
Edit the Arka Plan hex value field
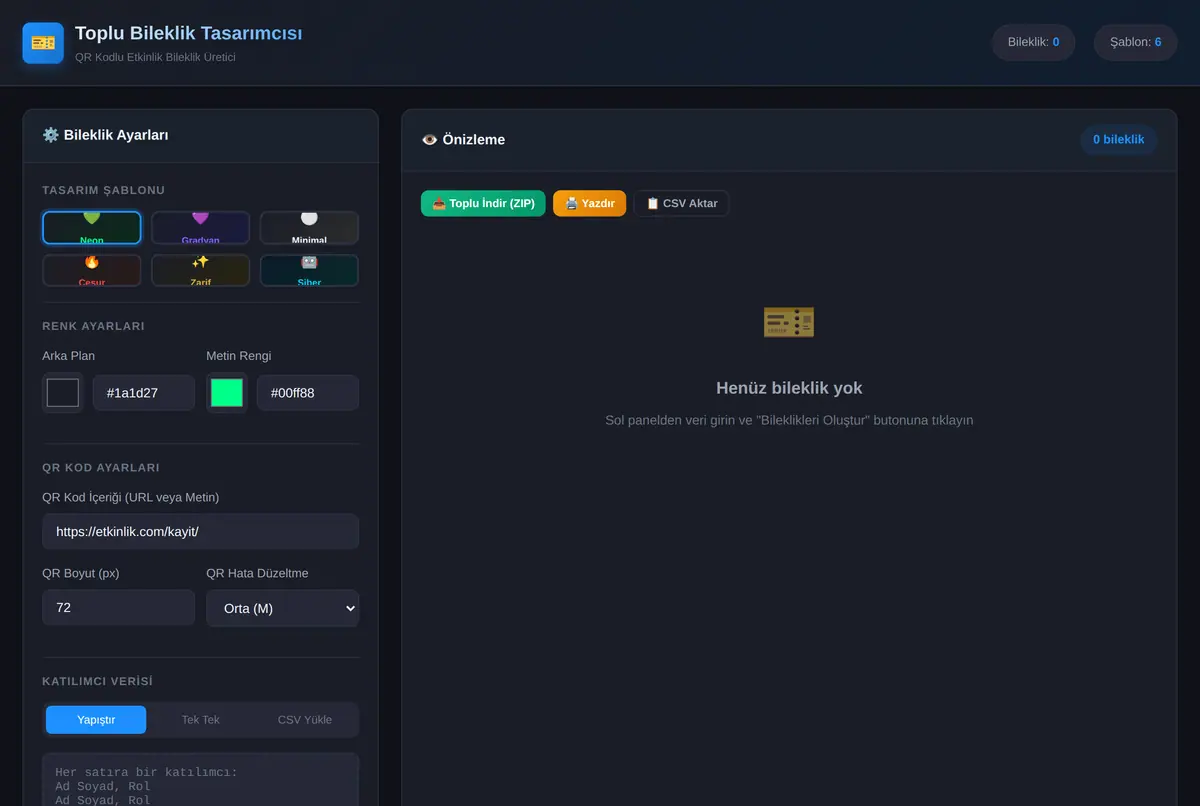144,393
